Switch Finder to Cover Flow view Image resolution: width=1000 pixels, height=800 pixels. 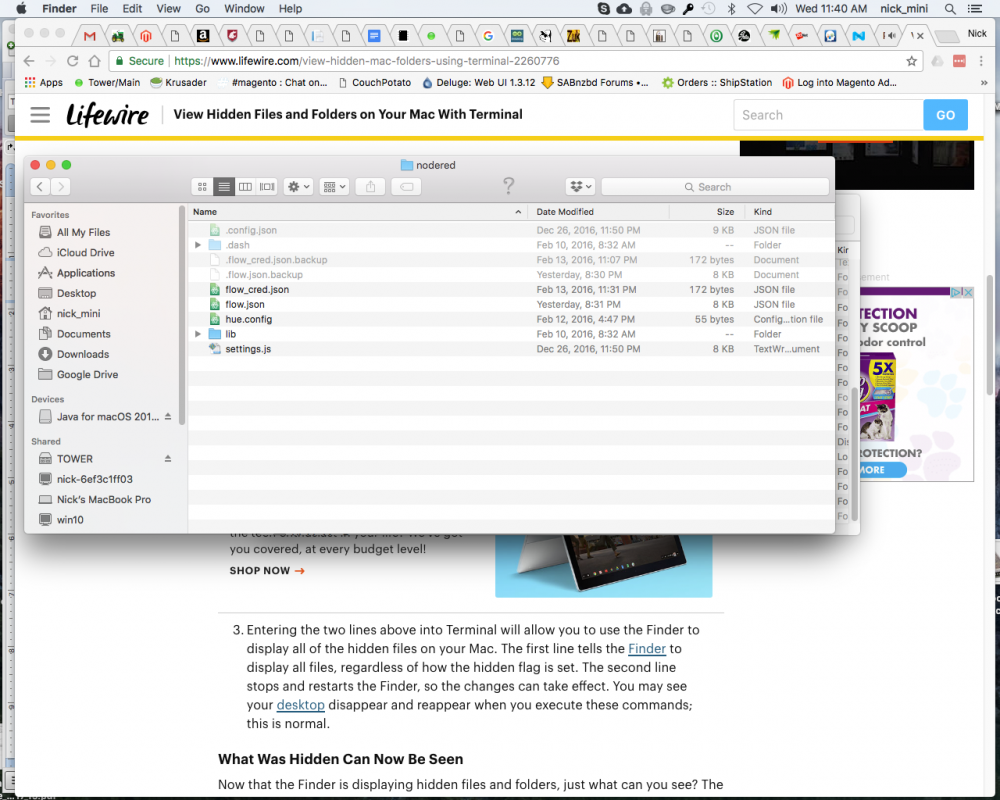click(x=267, y=187)
